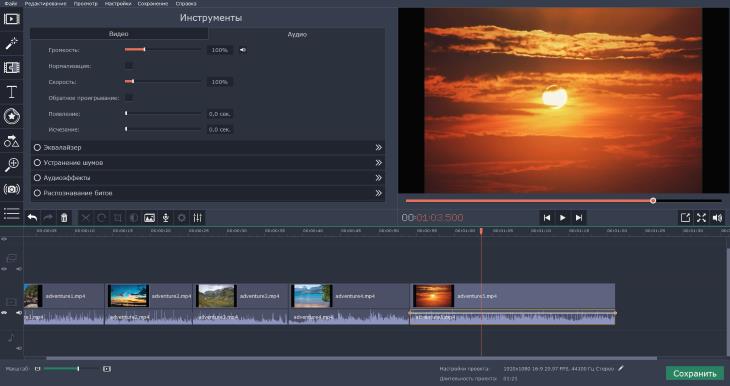Viewport: 730px width, 386px height.
Task: Select the adventure2.mp4 clip thumbnail
Action: point(128,296)
